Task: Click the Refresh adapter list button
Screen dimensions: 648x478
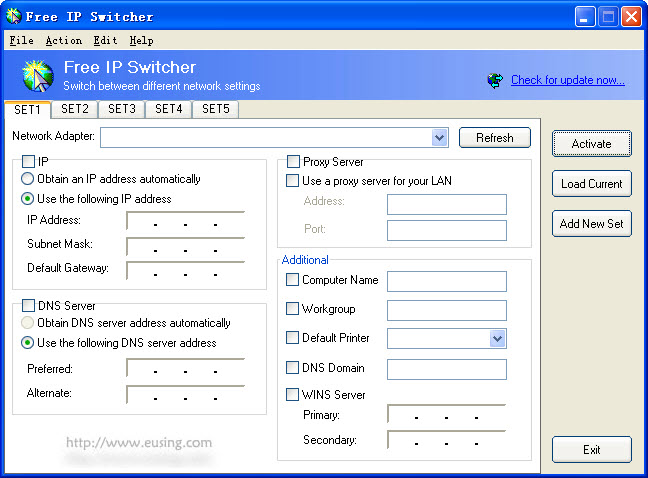Action: pos(494,138)
